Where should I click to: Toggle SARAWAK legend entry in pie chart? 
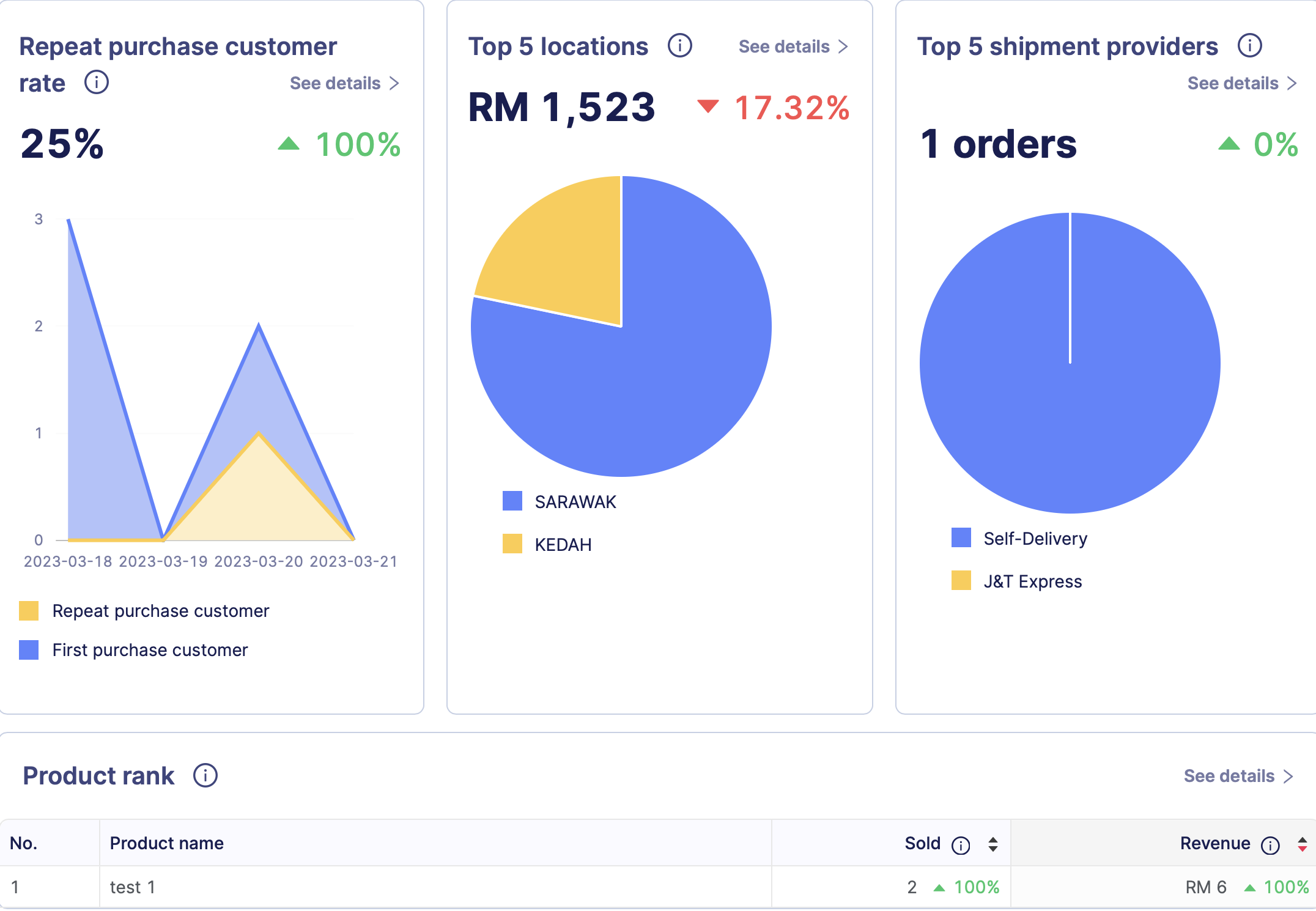575,501
